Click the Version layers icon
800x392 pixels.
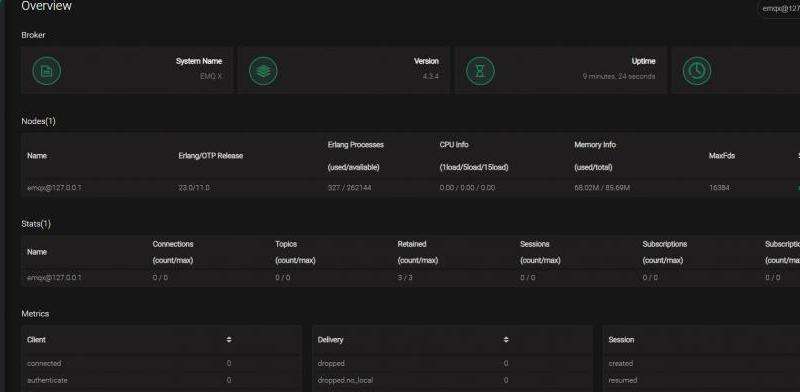coord(263,71)
